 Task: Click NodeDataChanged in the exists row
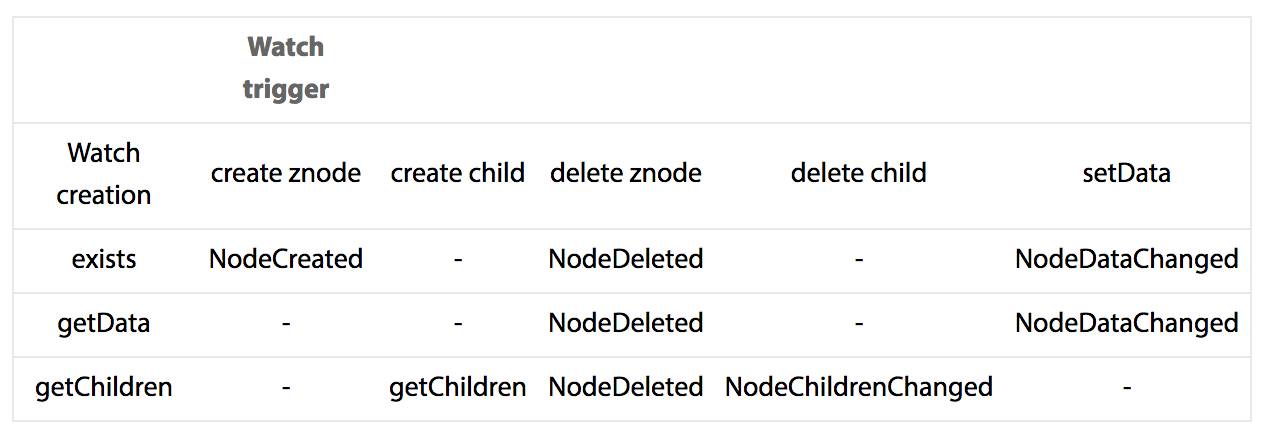click(x=1126, y=259)
